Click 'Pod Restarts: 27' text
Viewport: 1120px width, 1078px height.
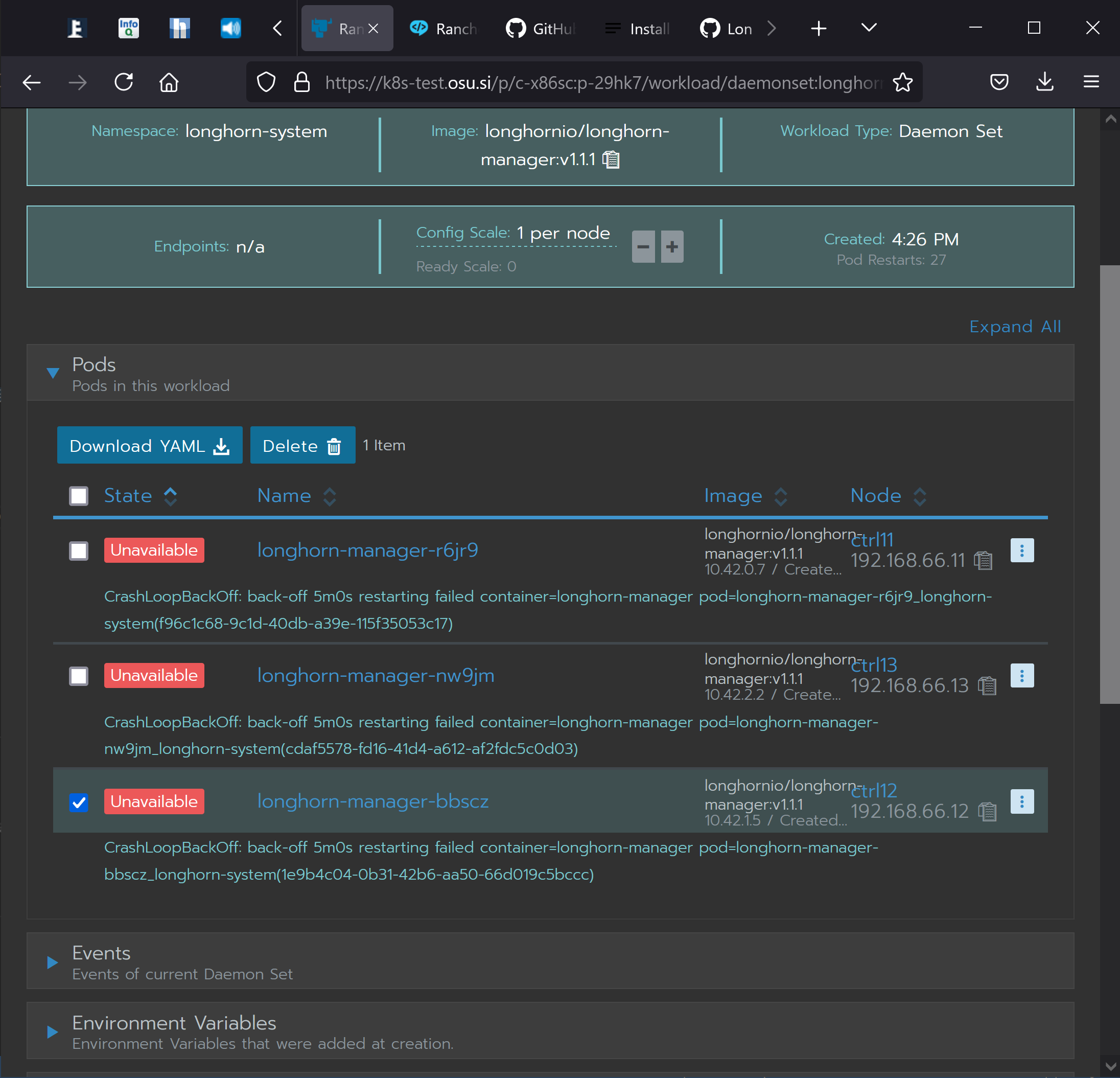pyautogui.click(x=891, y=260)
